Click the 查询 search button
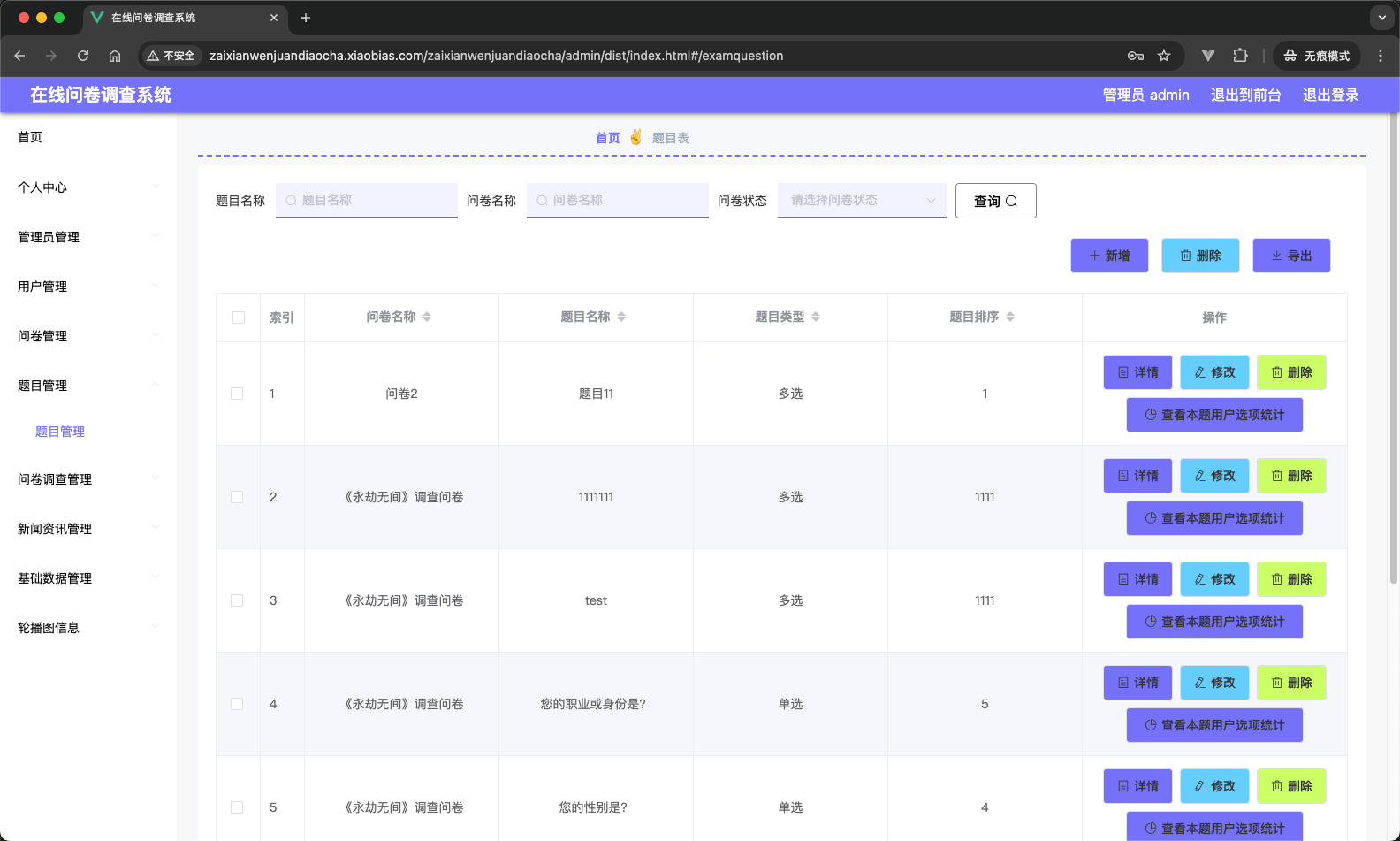 996,201
